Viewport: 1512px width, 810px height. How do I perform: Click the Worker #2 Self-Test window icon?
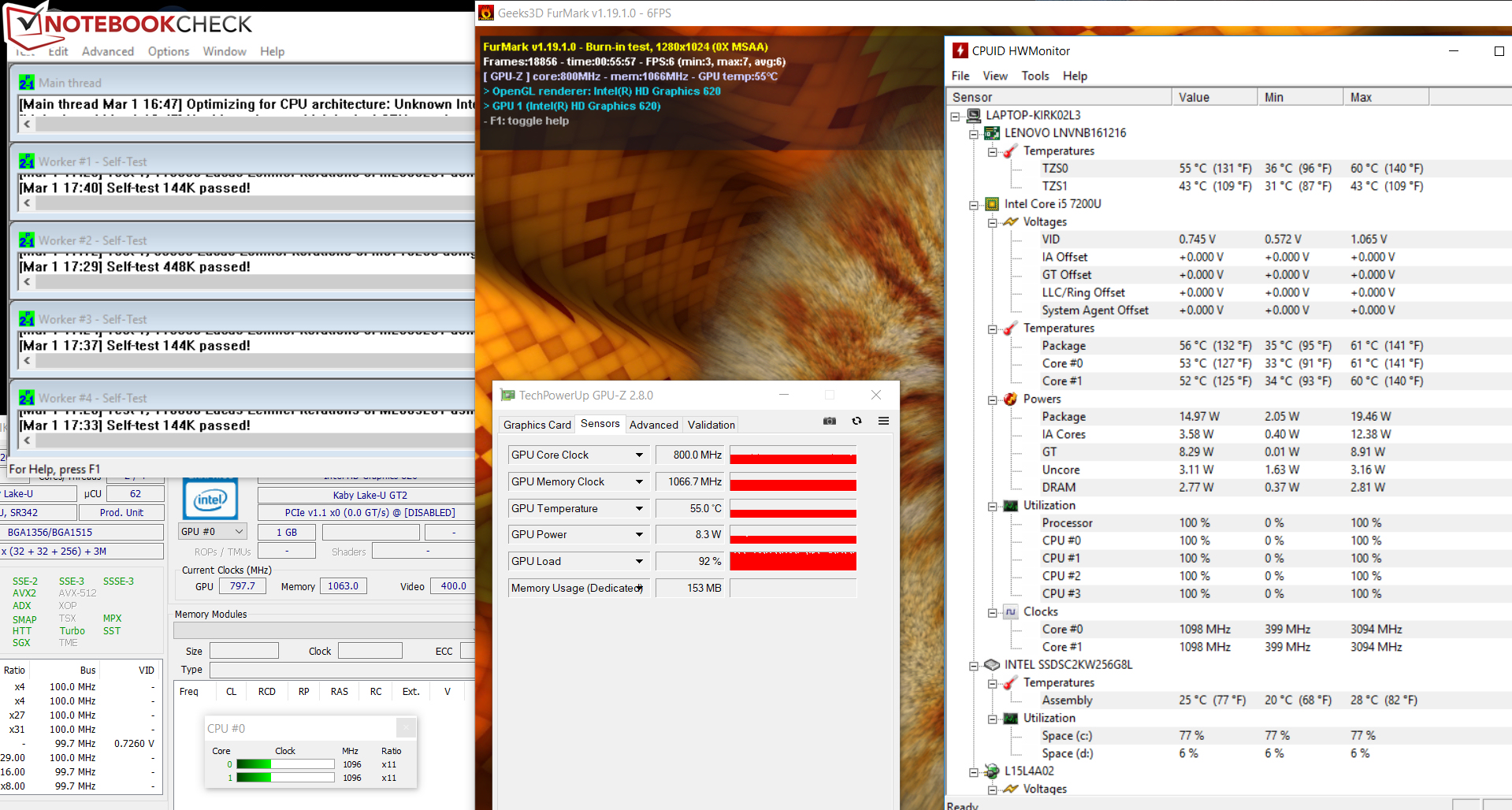click(27, 240)
